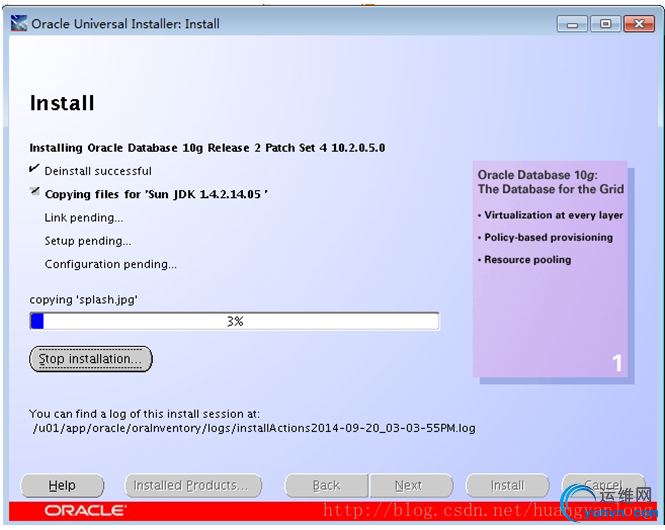The width and height of the screenshot is (665, 530).
Task: Click 'You can find a log' message
Action: pyautogui.click(x=144, y=414)
